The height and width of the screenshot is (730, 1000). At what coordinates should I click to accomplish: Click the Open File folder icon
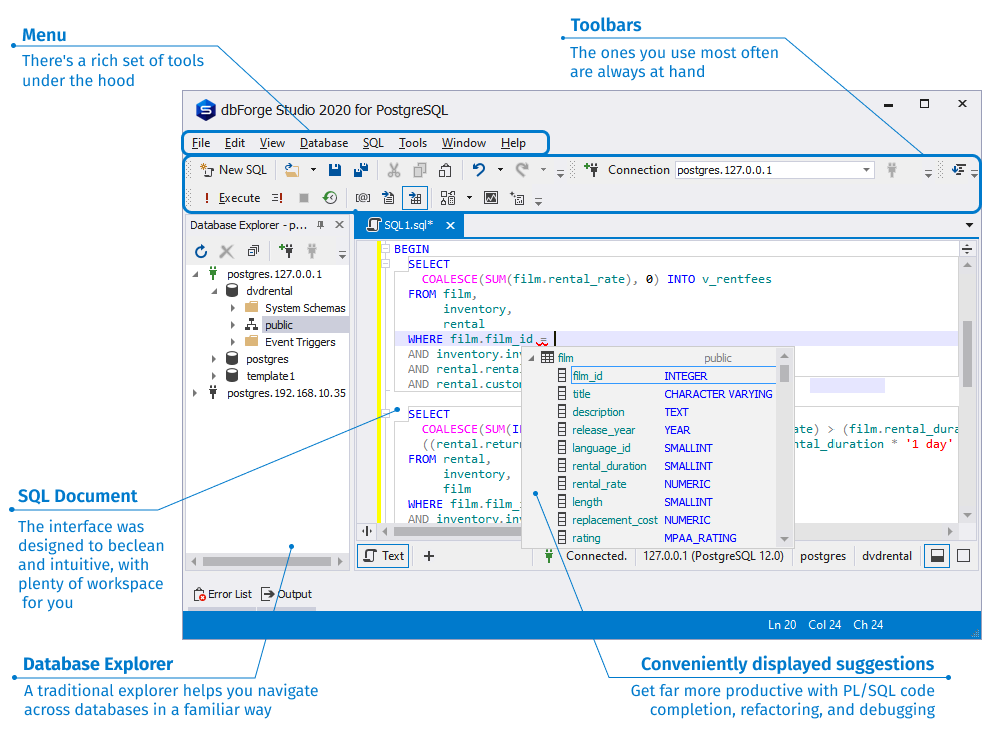click(292, 170)
